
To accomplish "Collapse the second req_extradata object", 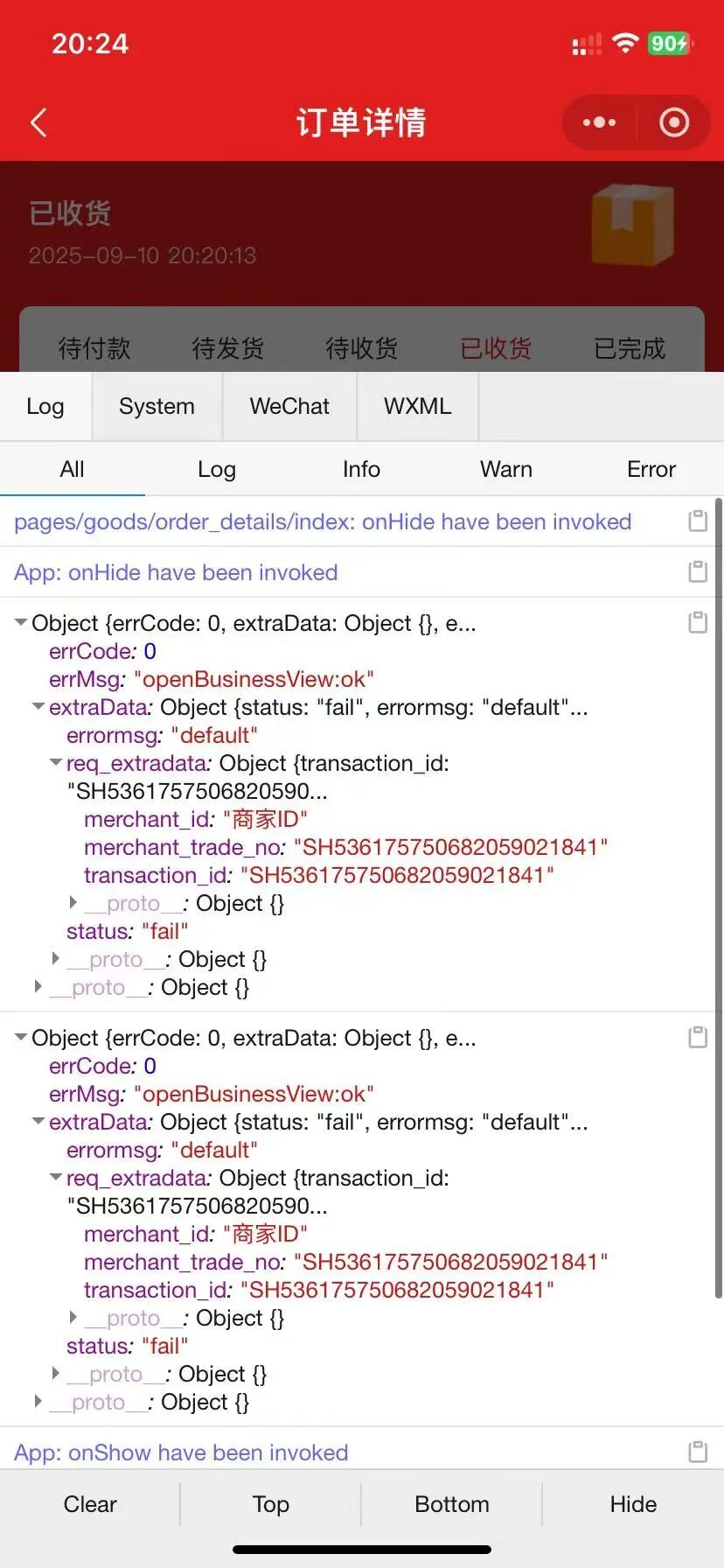I will (x=56, y=1178).
